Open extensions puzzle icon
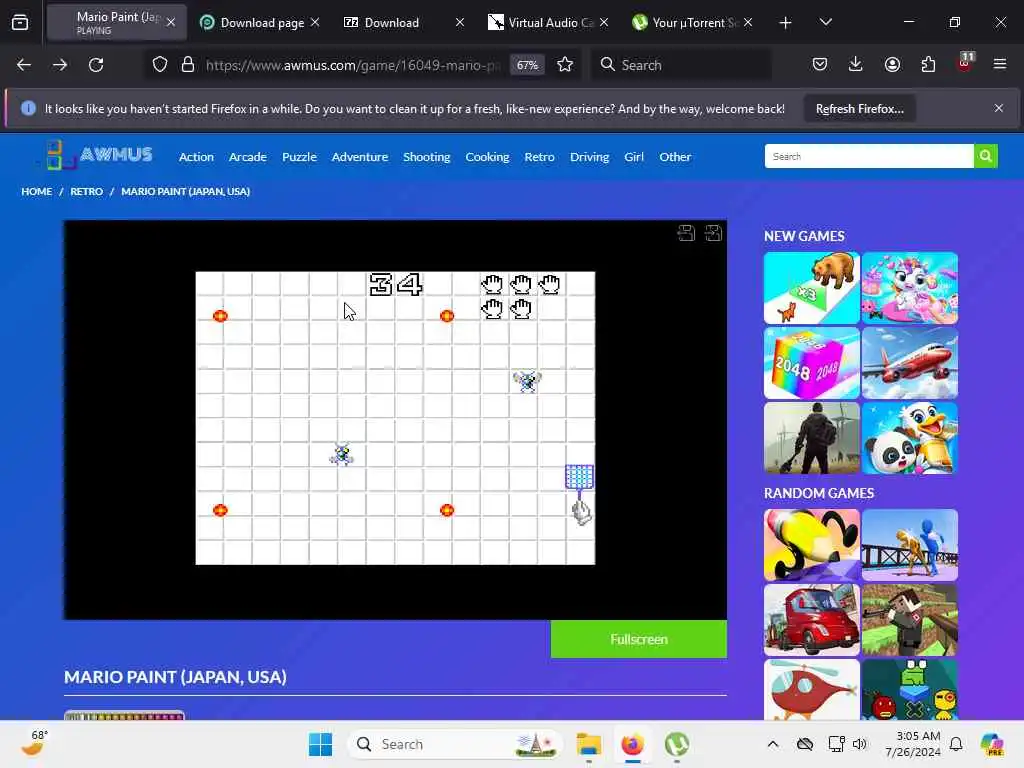The height and width of the screenshot is (768, 1024). click(928, 64)
